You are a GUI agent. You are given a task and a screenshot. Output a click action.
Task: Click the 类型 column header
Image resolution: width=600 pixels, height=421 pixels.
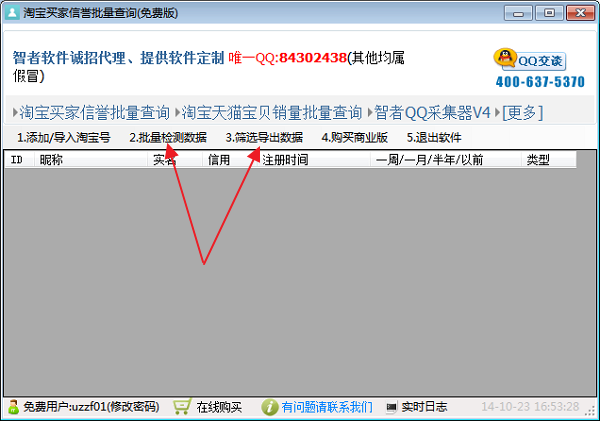(x=549, y=160)
